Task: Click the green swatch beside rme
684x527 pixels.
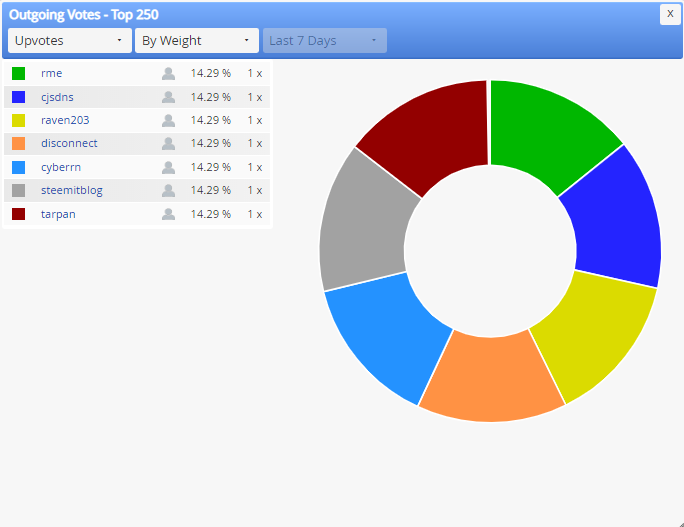Action: [x=18, y=73]
